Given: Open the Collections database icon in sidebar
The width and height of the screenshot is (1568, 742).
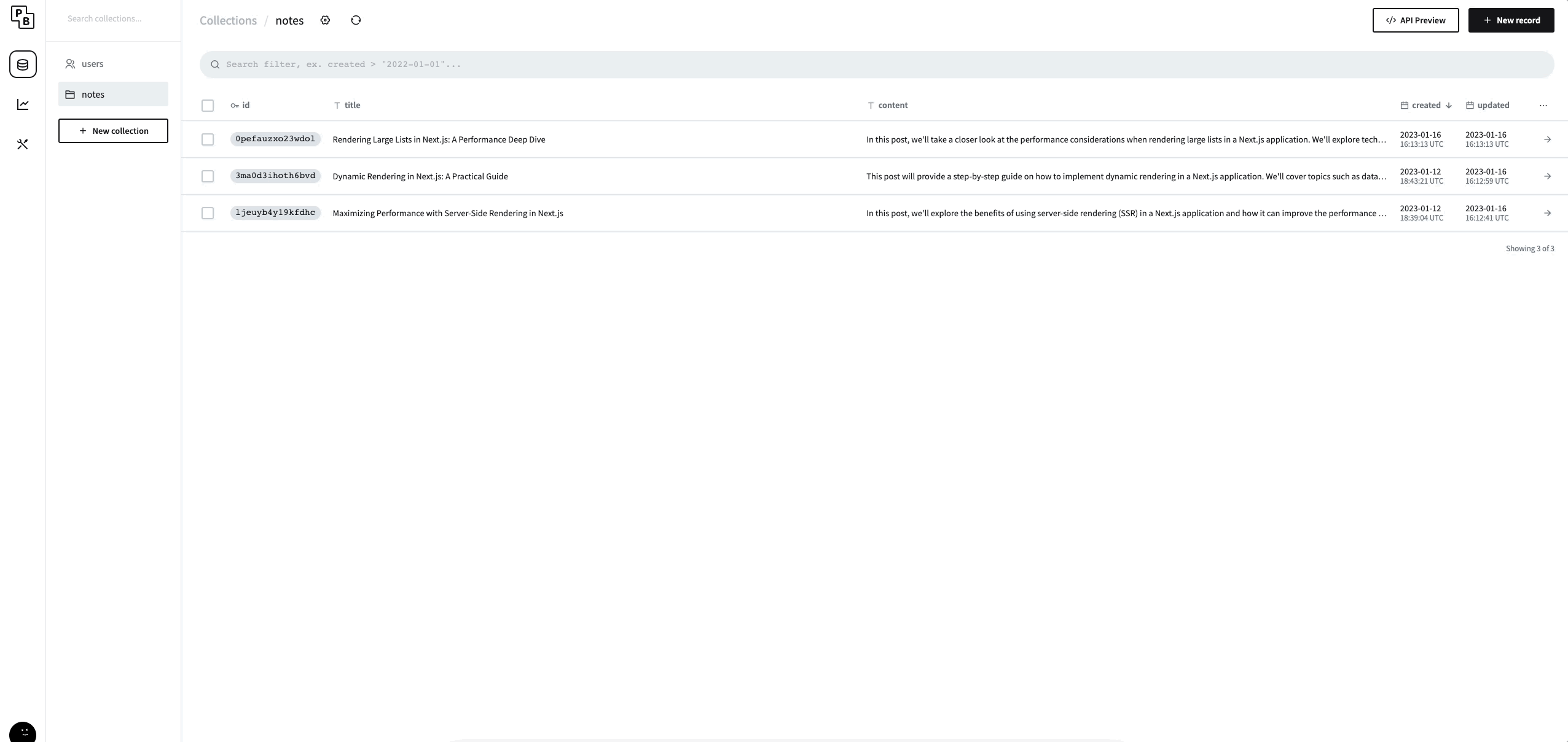Looking at the screenshot, I should [23, 64].
